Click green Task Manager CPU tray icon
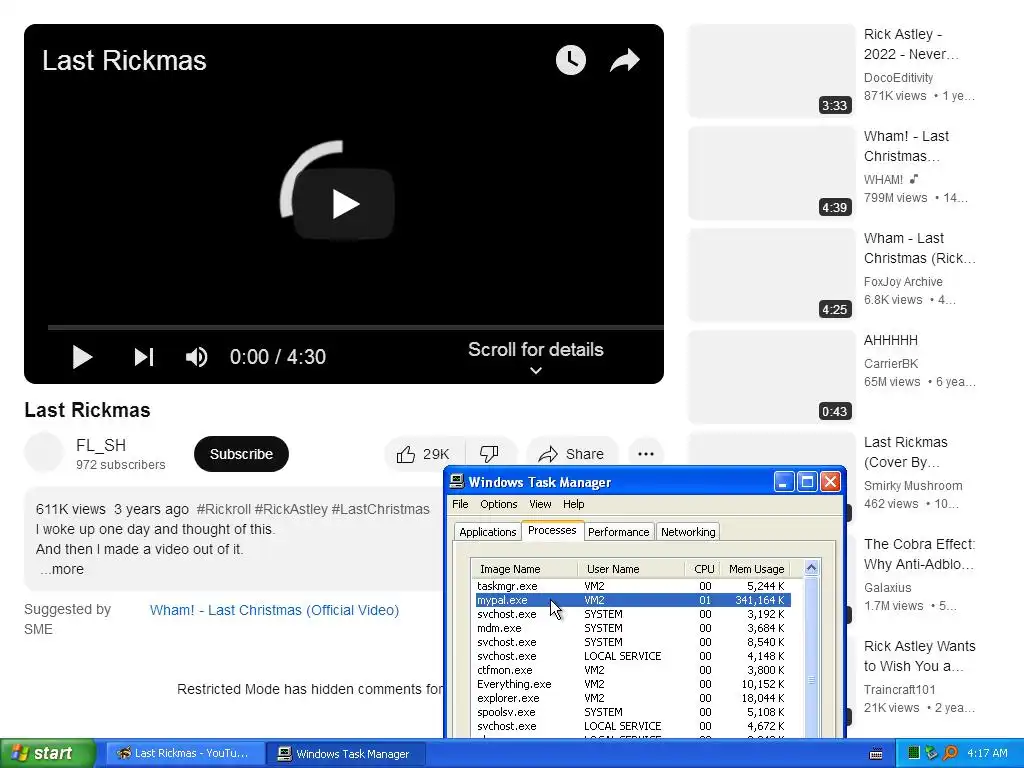Viewport: 1024px width, 768px height. [x=914, y=754]
